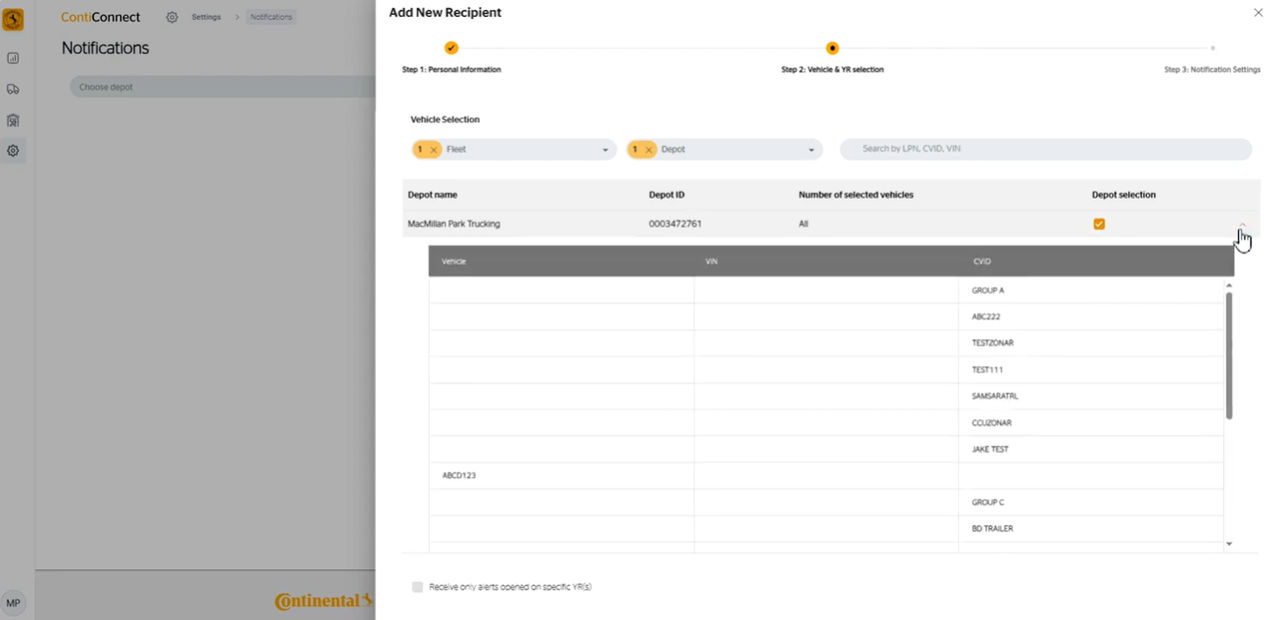The width and height of the screenshot is (1280, 620).
Task: Select the TEST111 vehicle row
Action: (827, 370)
